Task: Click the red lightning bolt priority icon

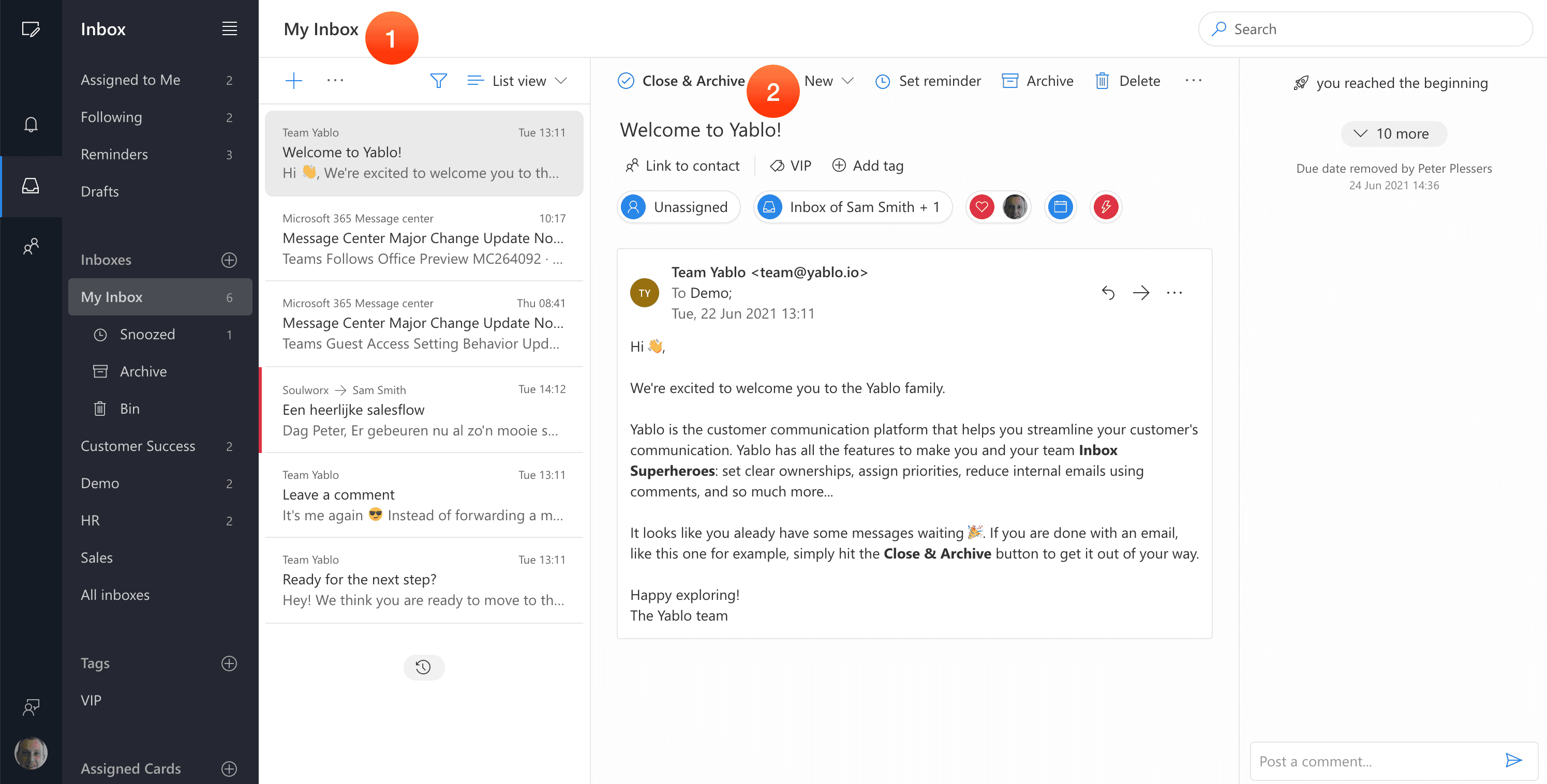Action: point(1106,207)
